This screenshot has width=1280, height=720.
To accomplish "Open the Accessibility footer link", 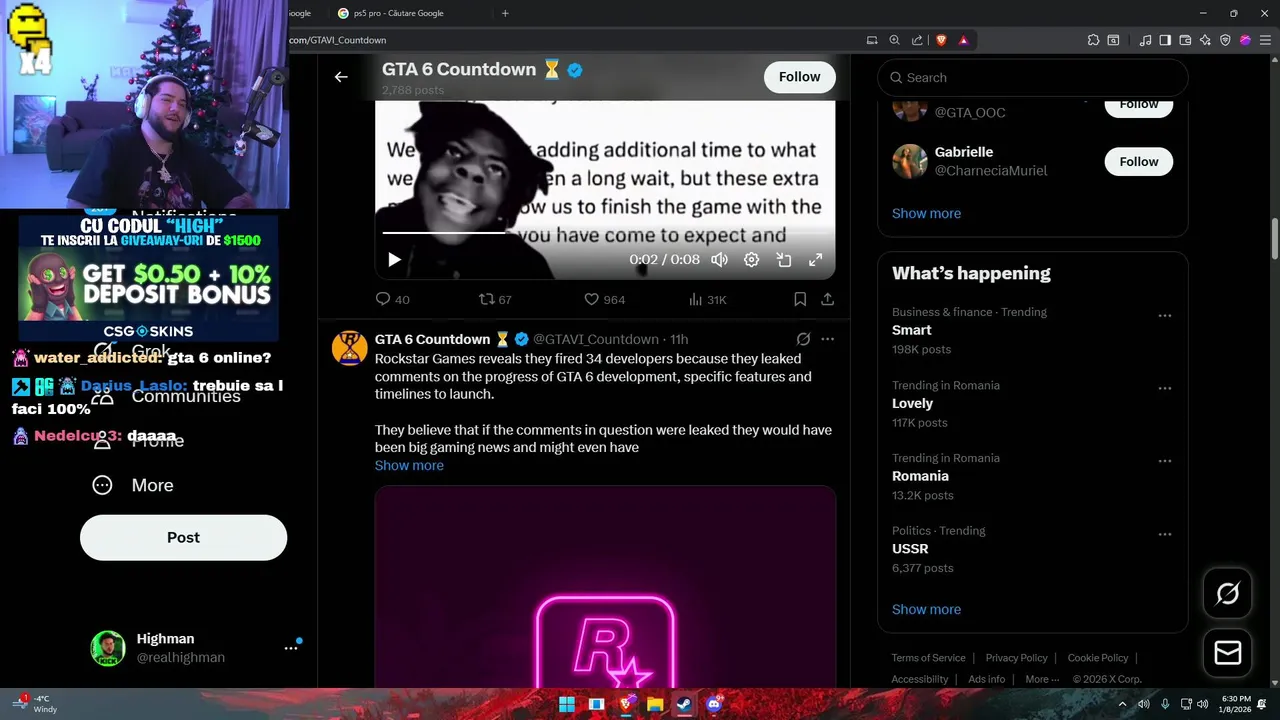I will point(920,679).
